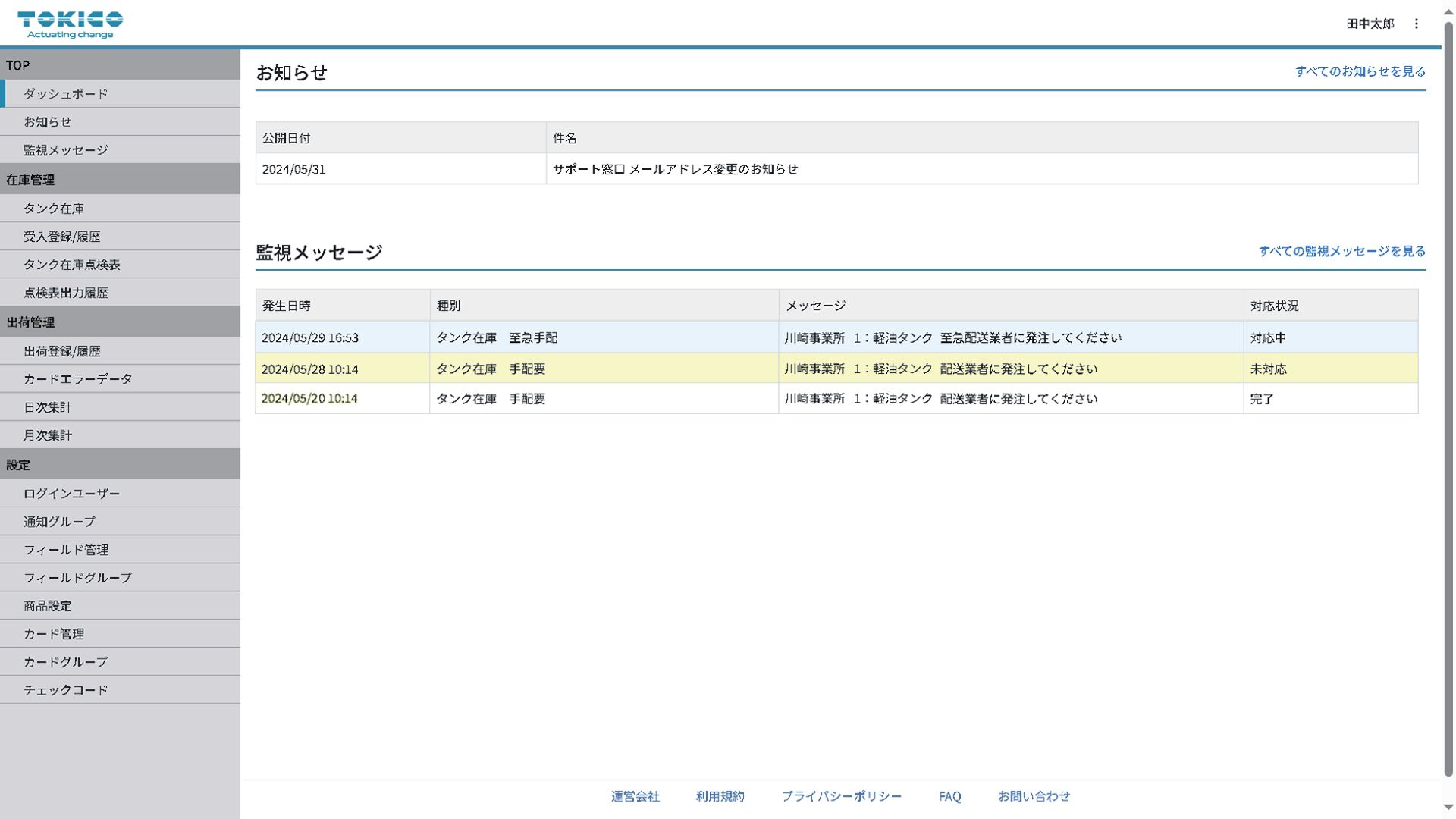Open カードエラーデータ page

pos(78,379)
